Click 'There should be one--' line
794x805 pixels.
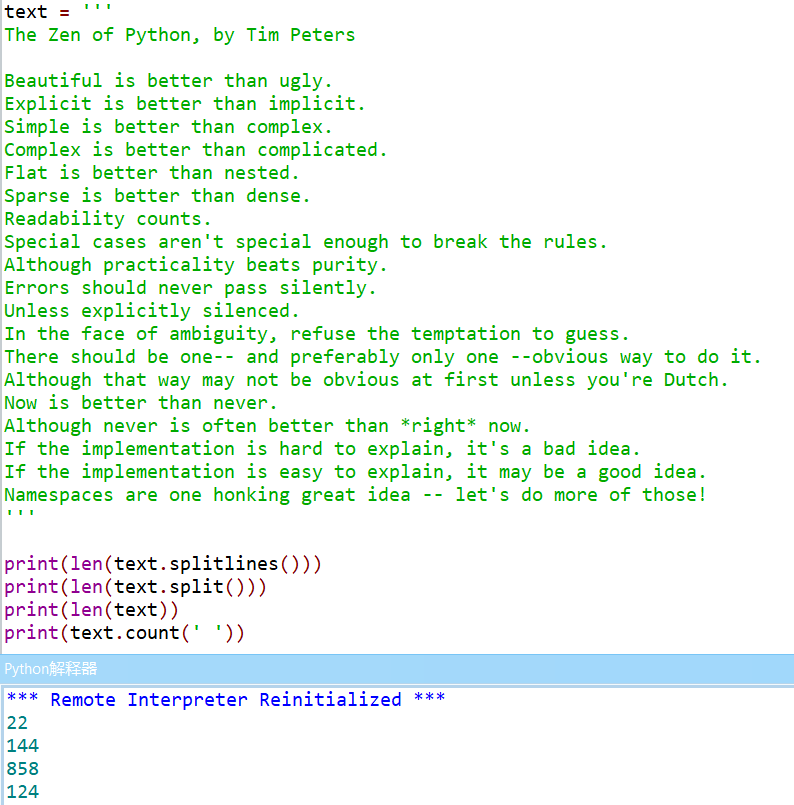[x=383, y=357]
